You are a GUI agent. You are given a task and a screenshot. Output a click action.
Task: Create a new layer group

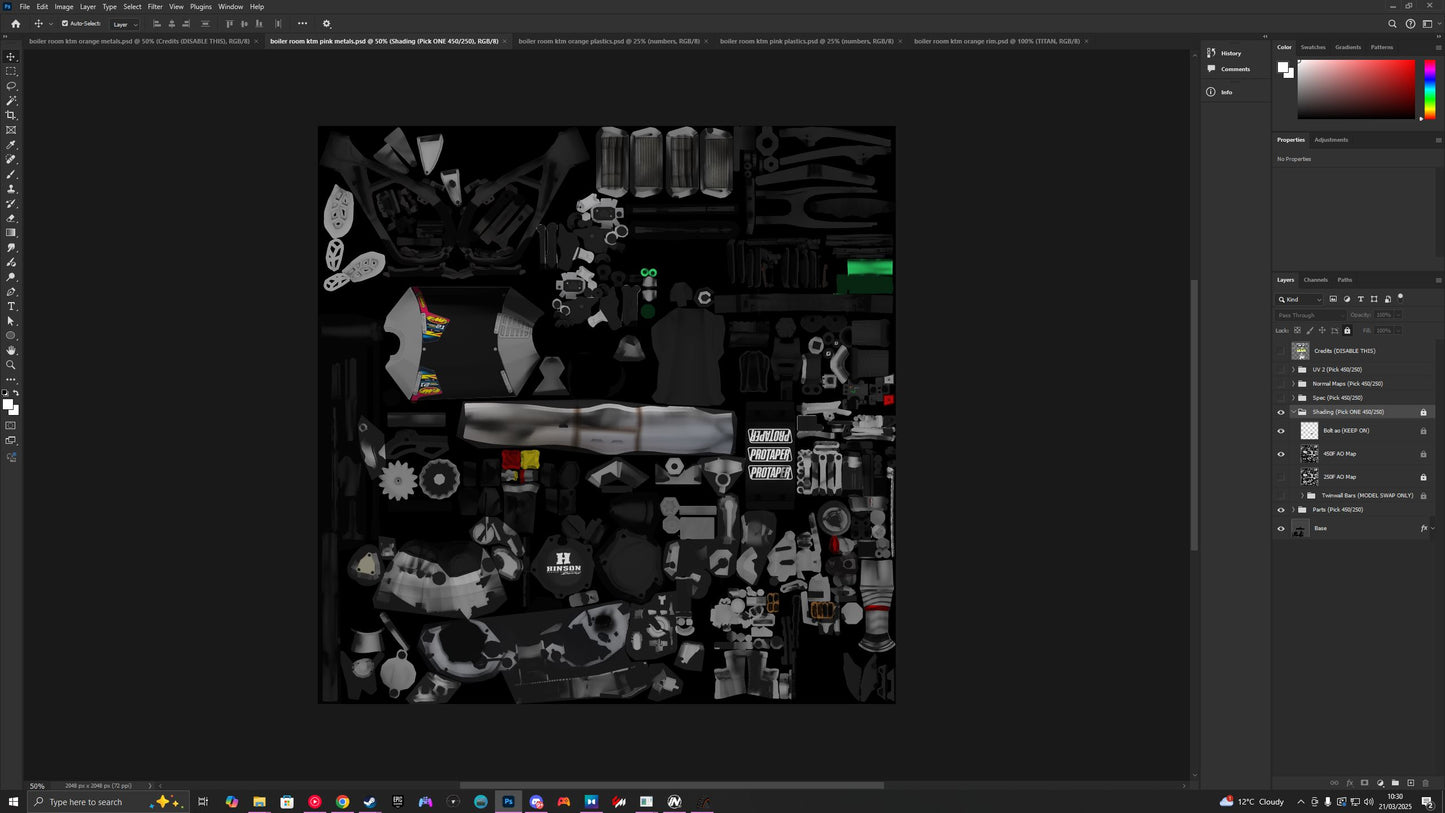pyautogui.click(x=1395, y=783)
